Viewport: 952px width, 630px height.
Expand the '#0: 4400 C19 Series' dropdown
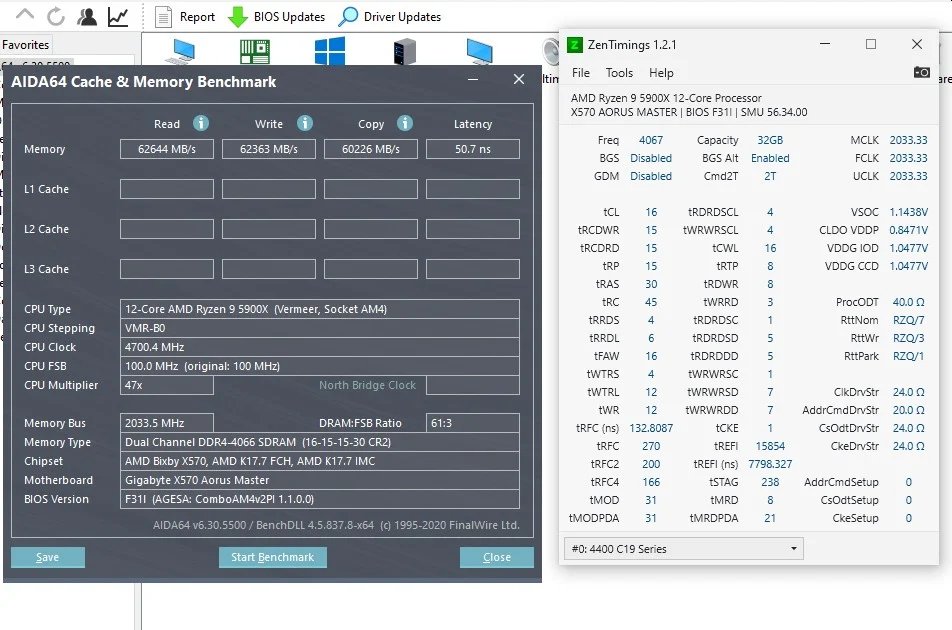[x=684, y=549]
